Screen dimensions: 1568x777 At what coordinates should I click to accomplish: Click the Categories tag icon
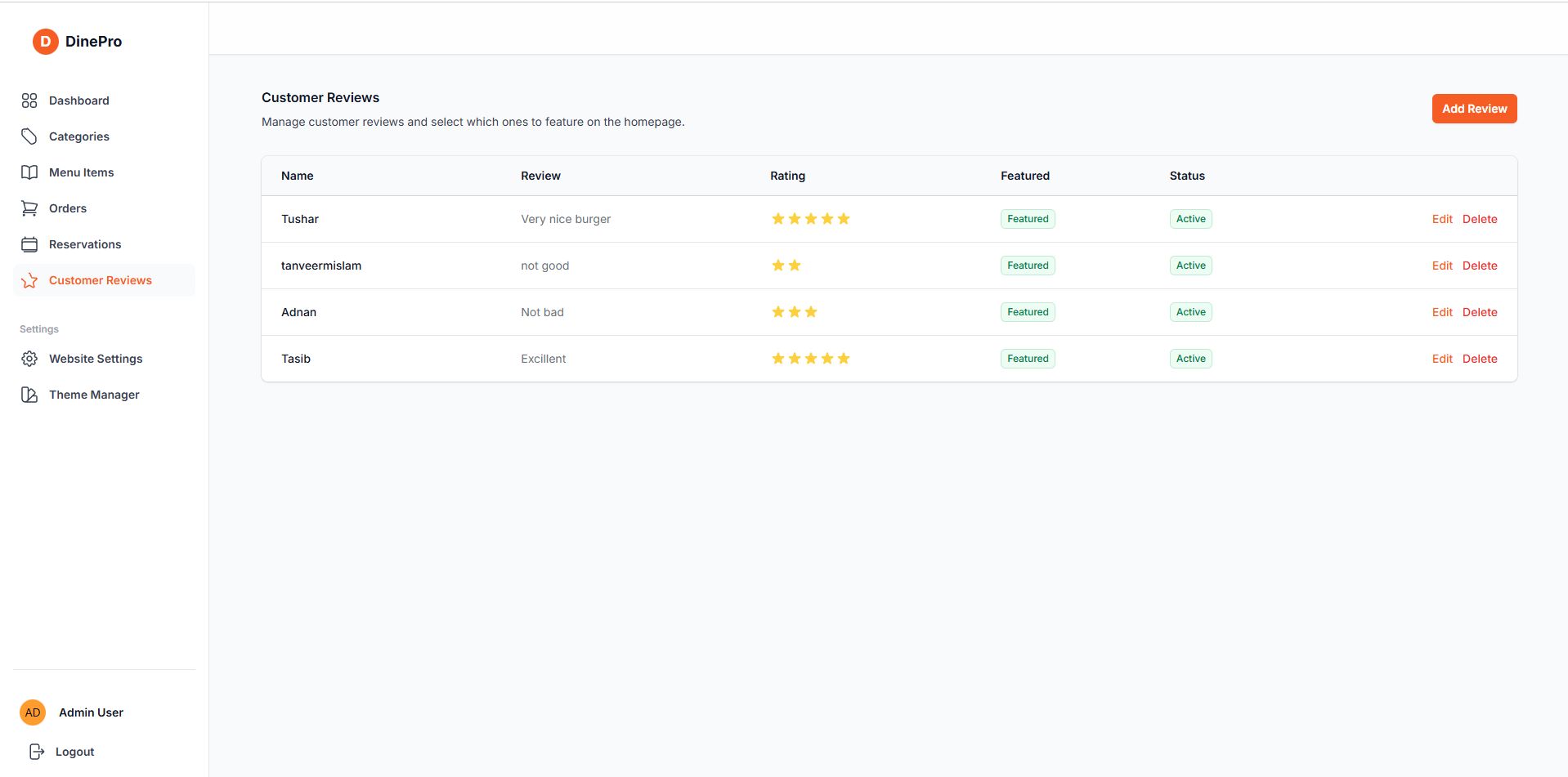tap(29, 136)
